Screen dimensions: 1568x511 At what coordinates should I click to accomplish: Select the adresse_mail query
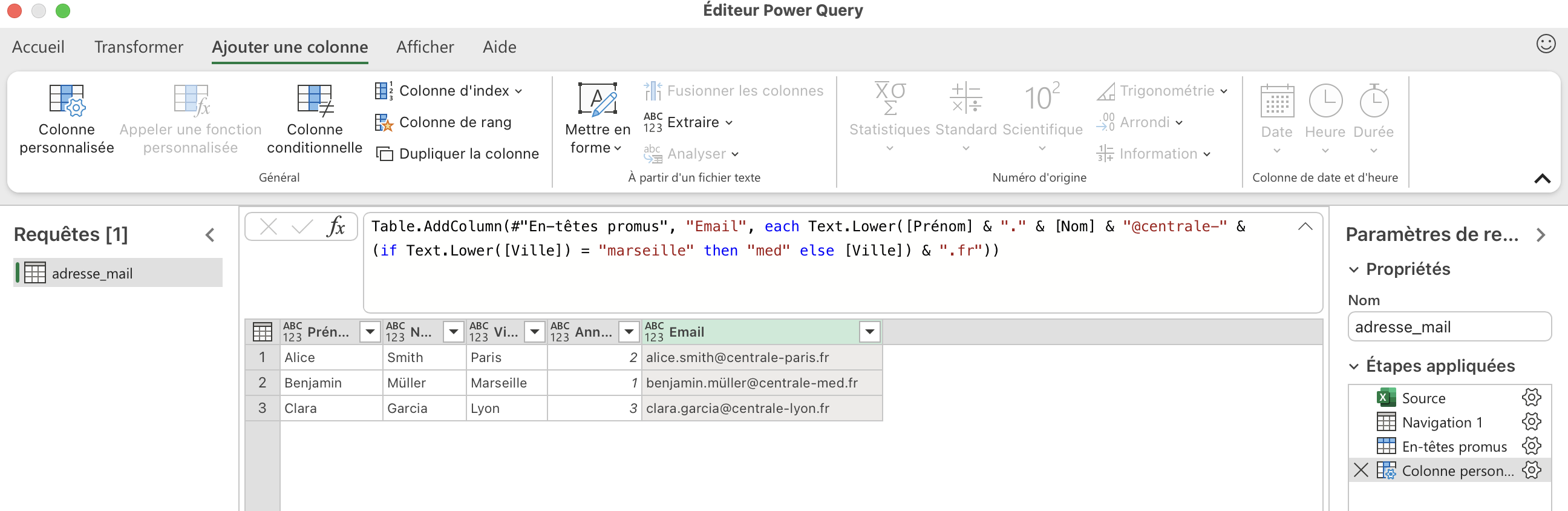point(118,273)
